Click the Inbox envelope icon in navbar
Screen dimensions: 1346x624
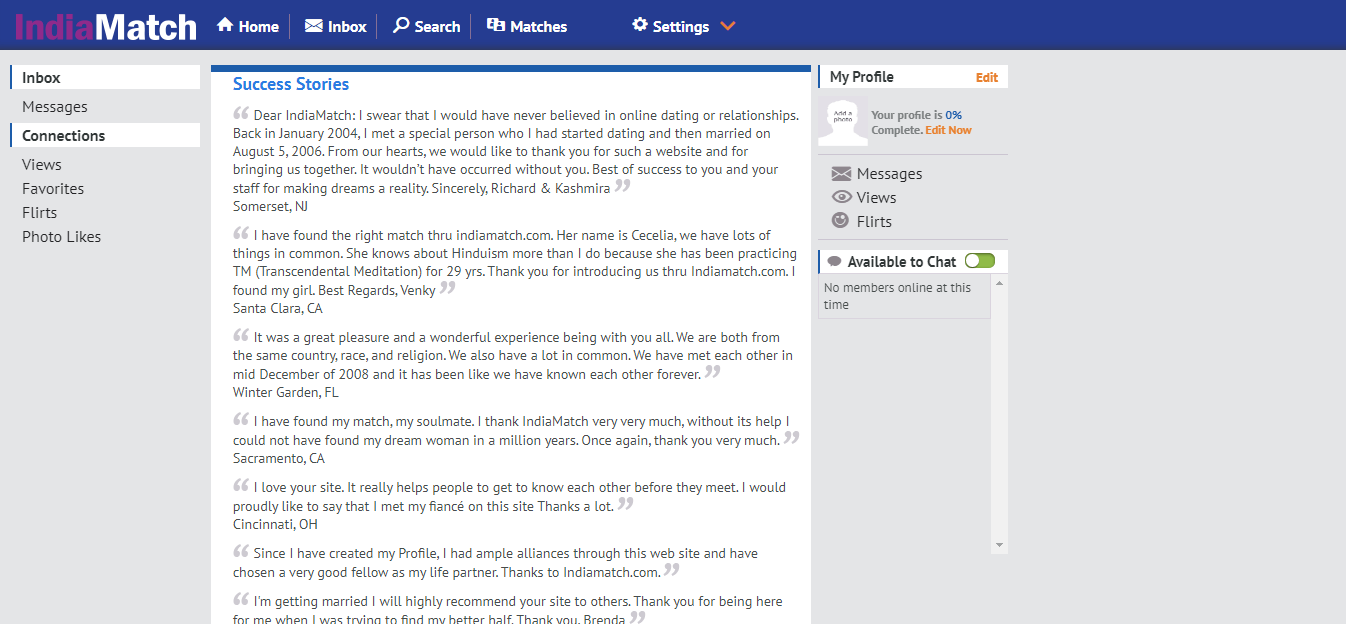click(x=314, y=26)
